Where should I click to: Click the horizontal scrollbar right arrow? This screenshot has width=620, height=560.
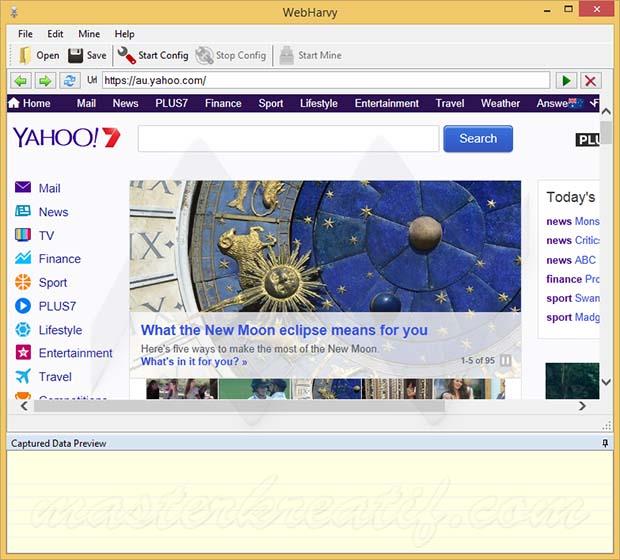point(582,406)
